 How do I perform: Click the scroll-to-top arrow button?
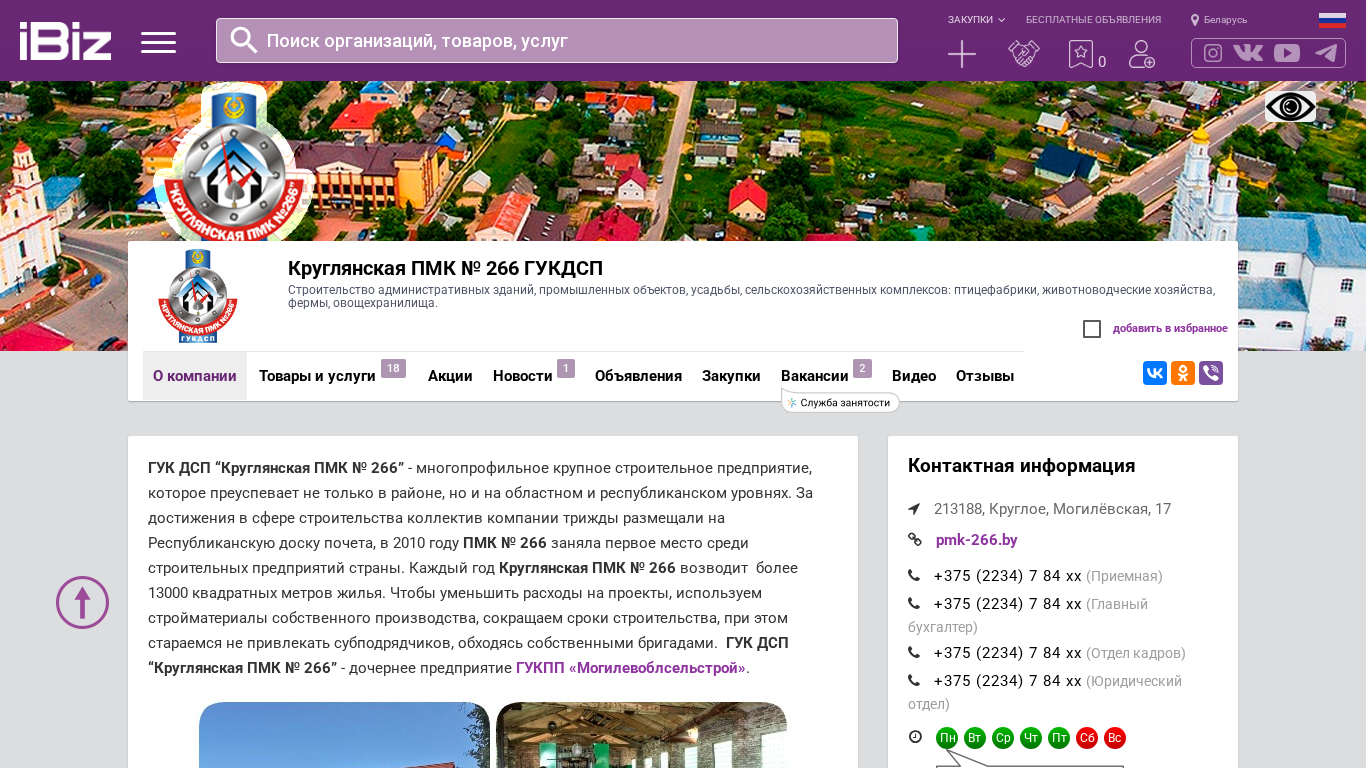pyautogui.click(x=82, y=602)
